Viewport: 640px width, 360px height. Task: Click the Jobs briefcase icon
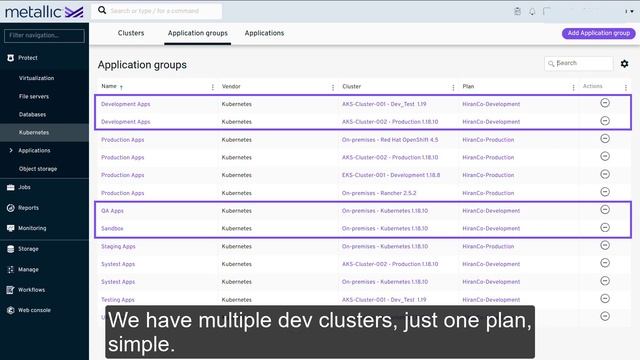11,187
